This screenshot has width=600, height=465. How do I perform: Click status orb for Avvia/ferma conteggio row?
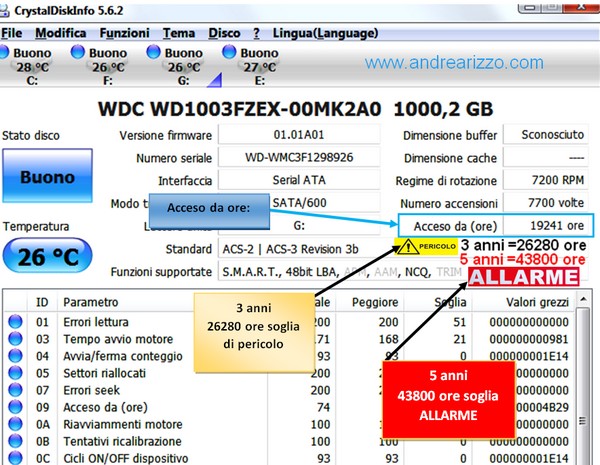[x=15, y=356]
